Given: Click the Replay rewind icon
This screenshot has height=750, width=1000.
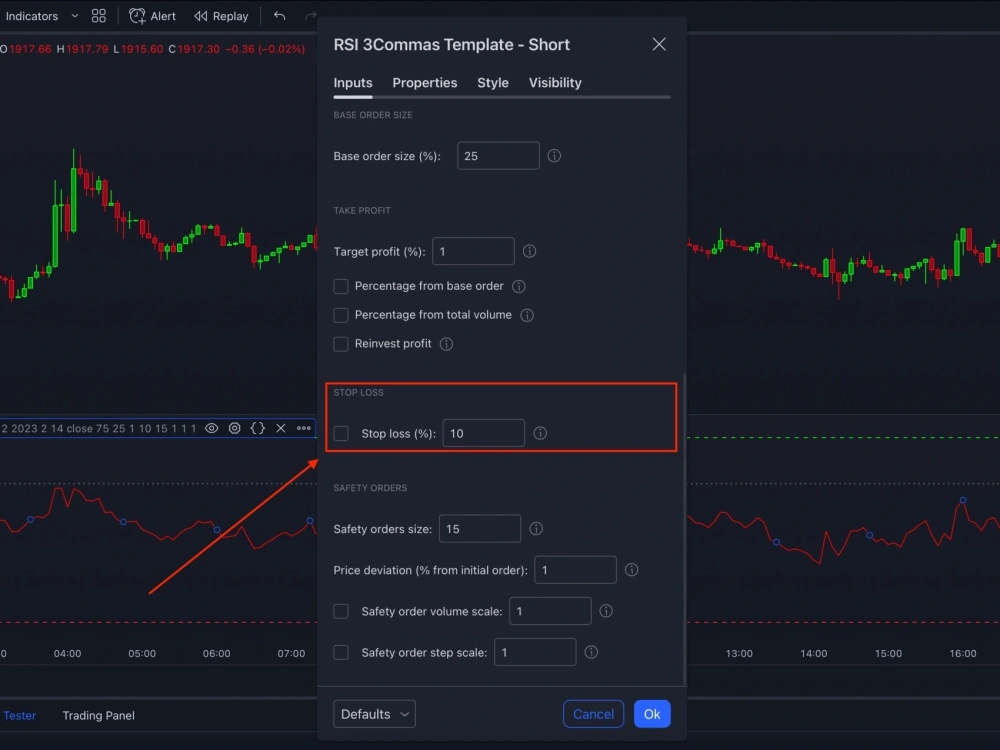Looking at the screenshot, I should click(201, 16).
